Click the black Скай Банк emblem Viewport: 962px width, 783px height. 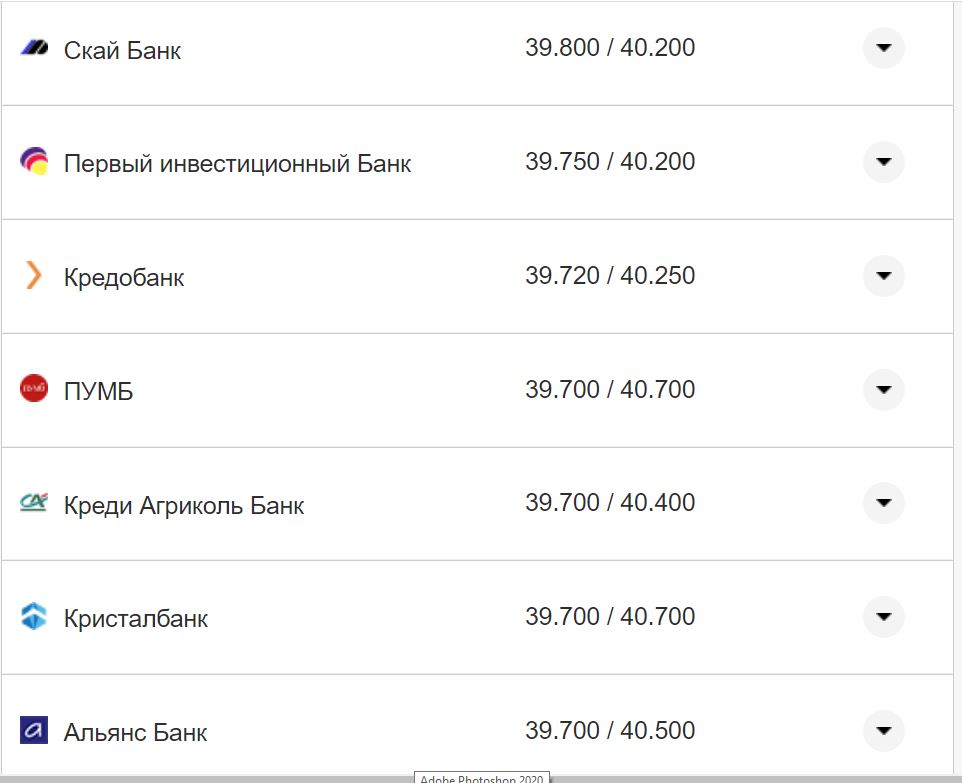point(33,47)
